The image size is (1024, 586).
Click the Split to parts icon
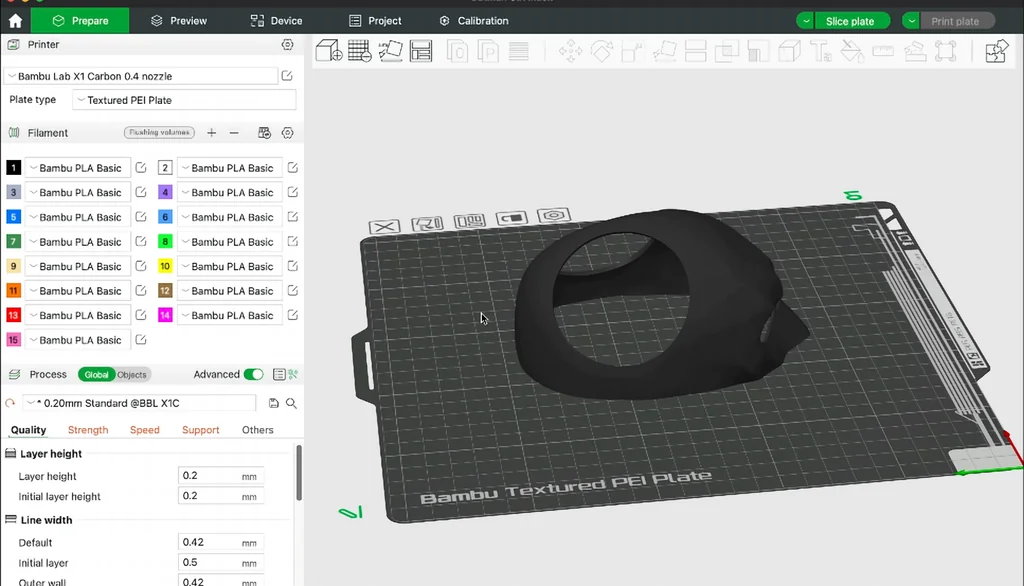(x=488, y=51)
